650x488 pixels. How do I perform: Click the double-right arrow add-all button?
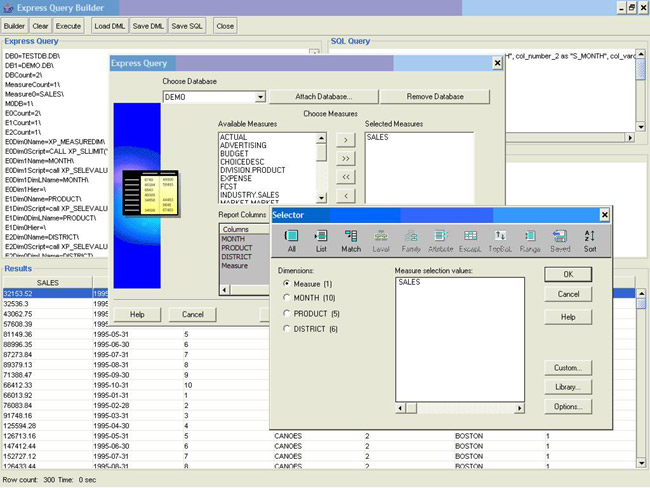click(x=346, y=158)
